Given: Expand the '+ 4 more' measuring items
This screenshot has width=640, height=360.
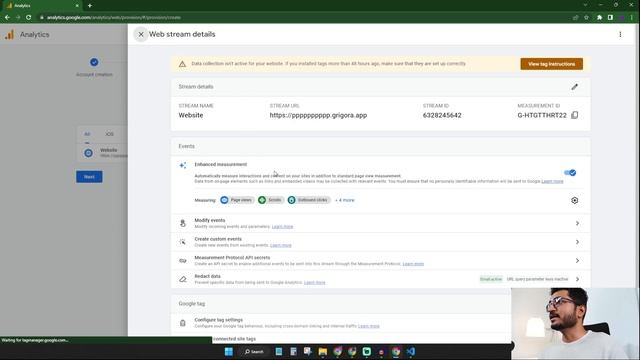Looking at the screenshot, I should pos(344,200).
